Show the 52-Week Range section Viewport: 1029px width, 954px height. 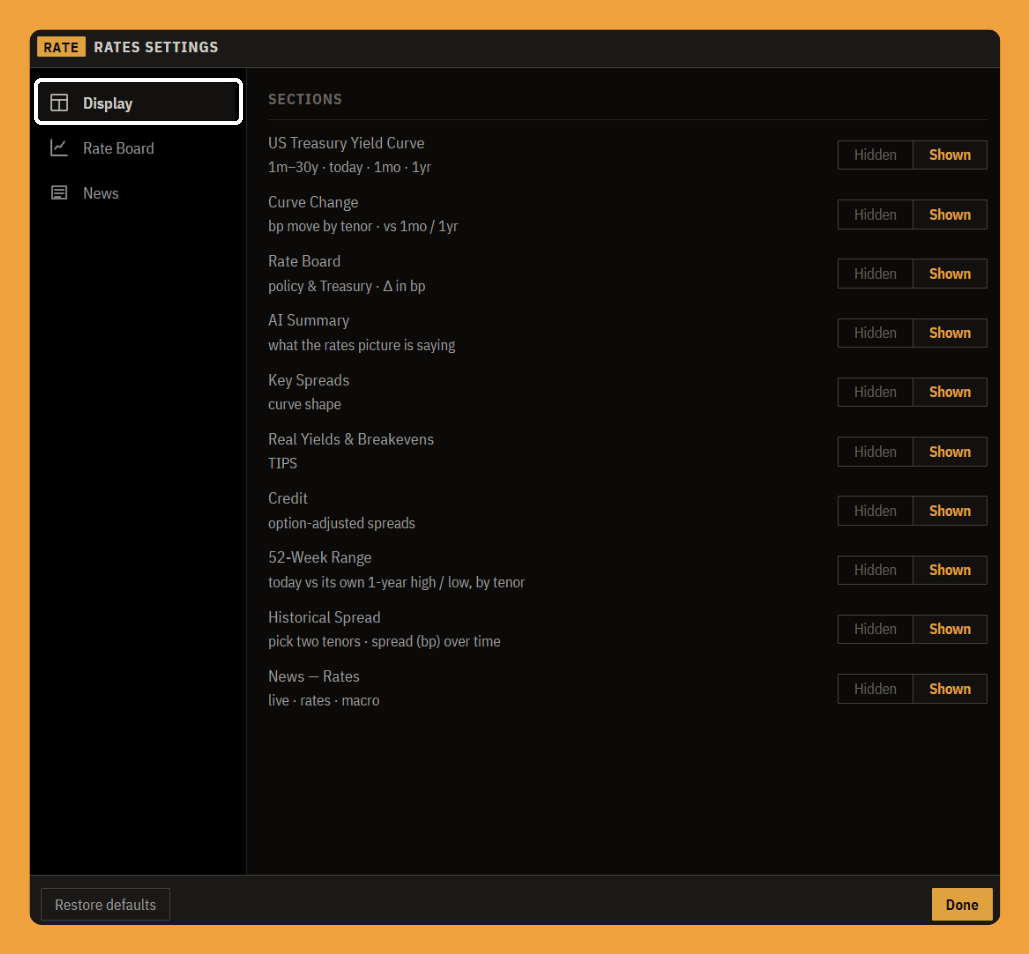(950, 570)
